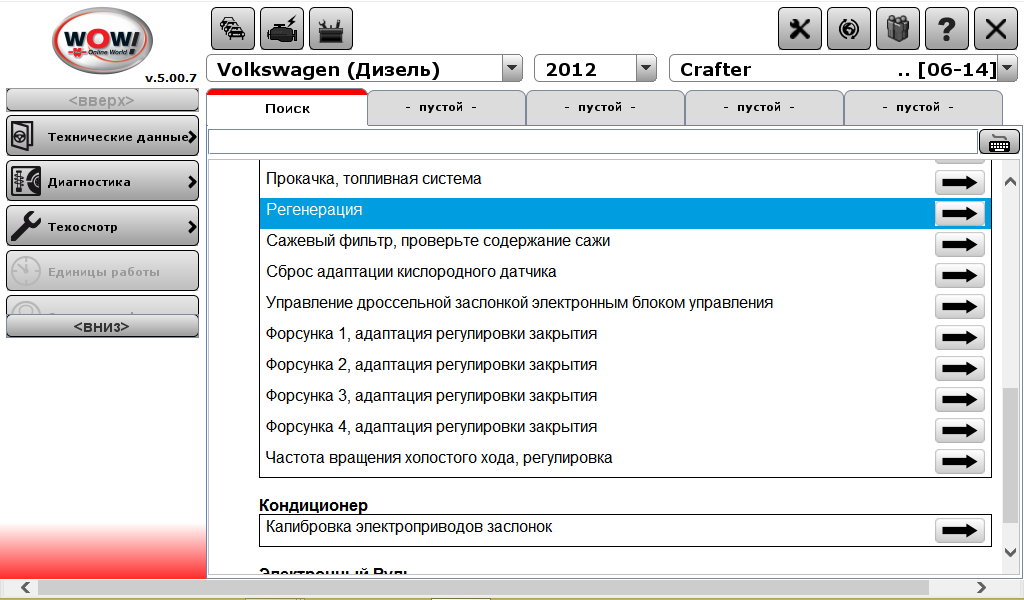Click arrow button for Регенерация row
Viewport: 1024px width, 600px height.
tap(960, 213)
